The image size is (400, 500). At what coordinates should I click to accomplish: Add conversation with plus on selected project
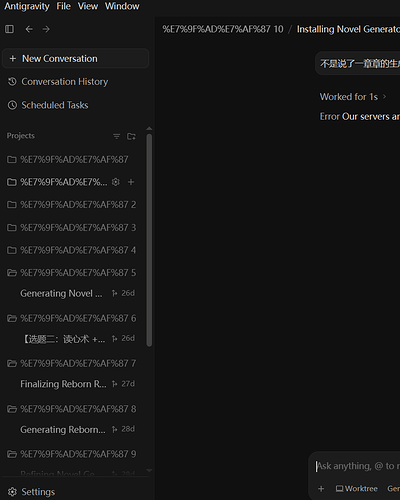(x=131, y=182)
